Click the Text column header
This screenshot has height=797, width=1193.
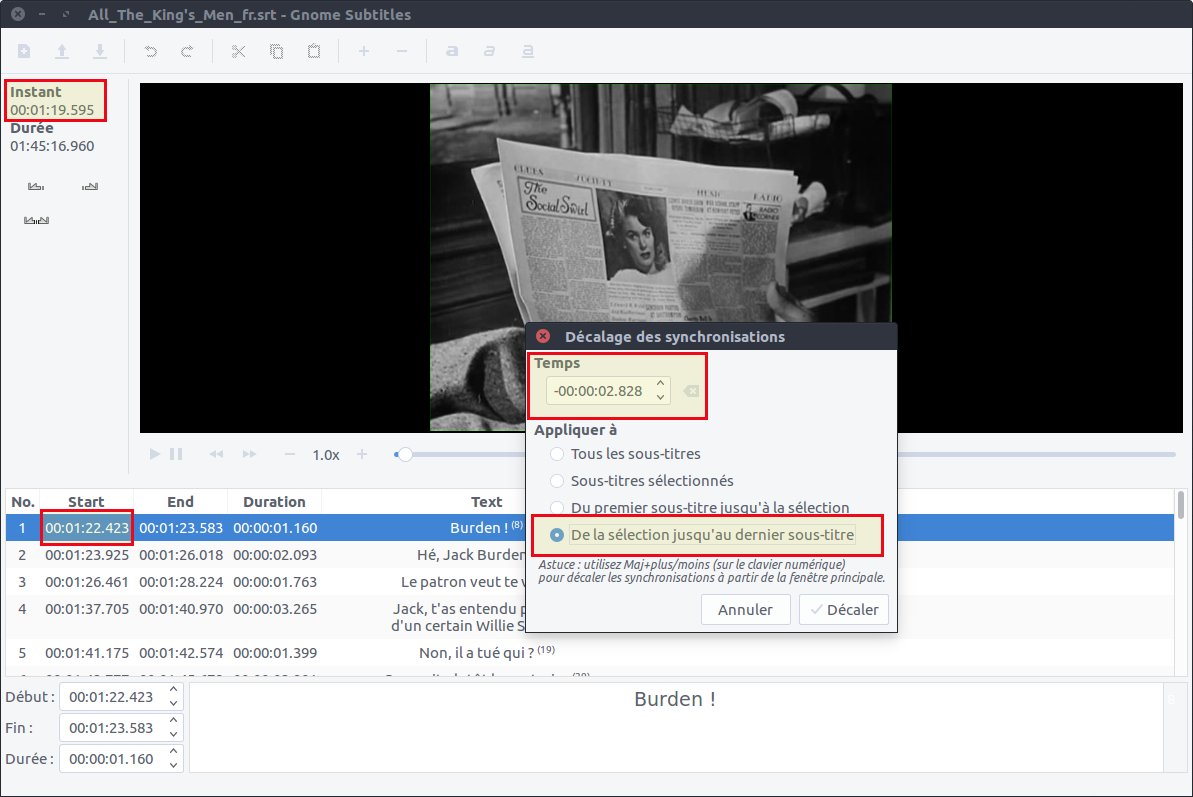click(486, 502)
